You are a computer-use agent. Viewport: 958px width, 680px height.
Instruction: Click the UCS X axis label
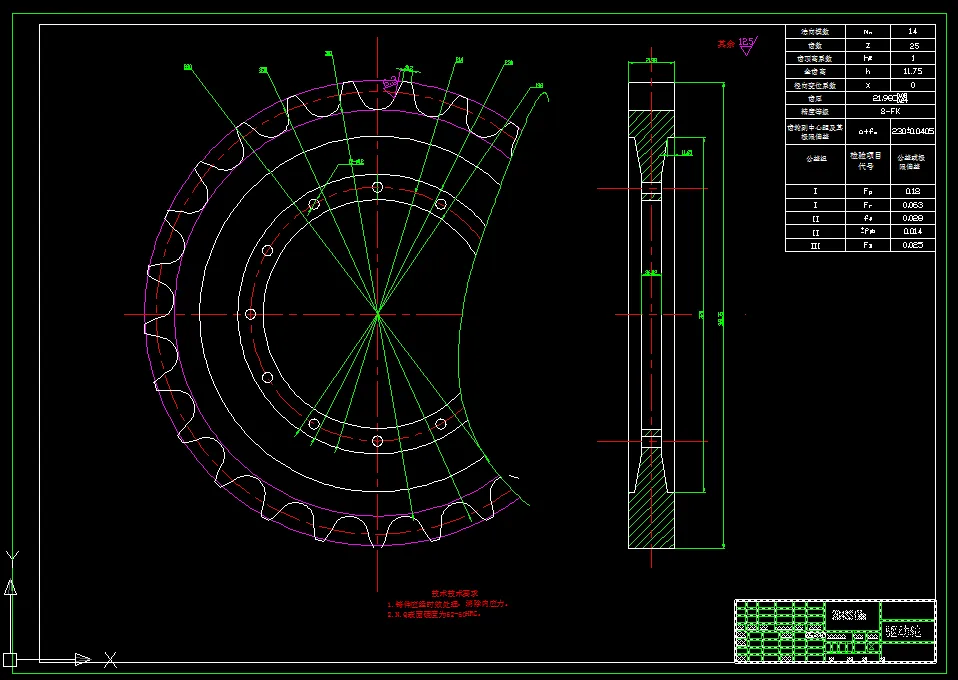(110, 660)
